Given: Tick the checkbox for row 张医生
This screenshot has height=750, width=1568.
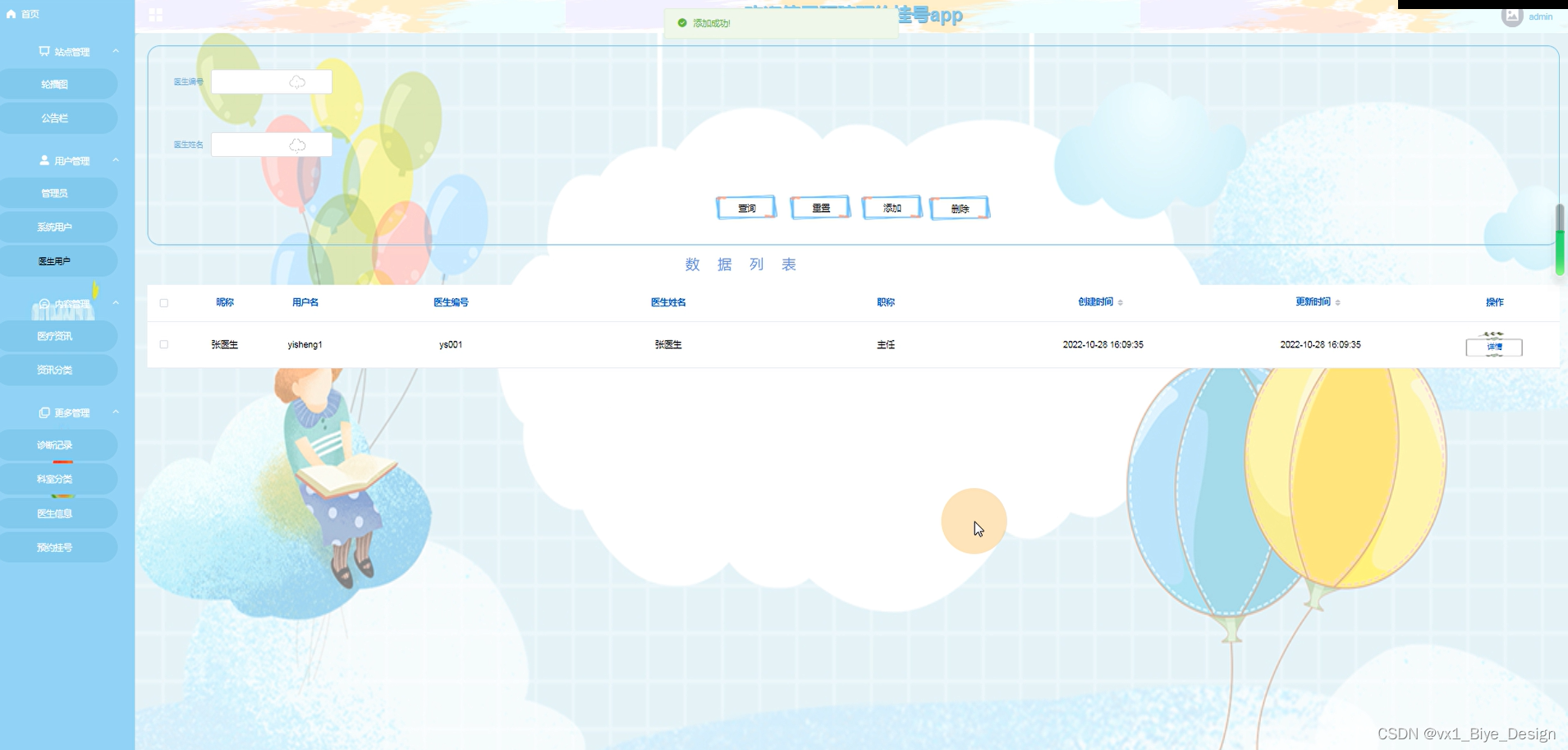Looking at the screenshot, I should 164,344.
